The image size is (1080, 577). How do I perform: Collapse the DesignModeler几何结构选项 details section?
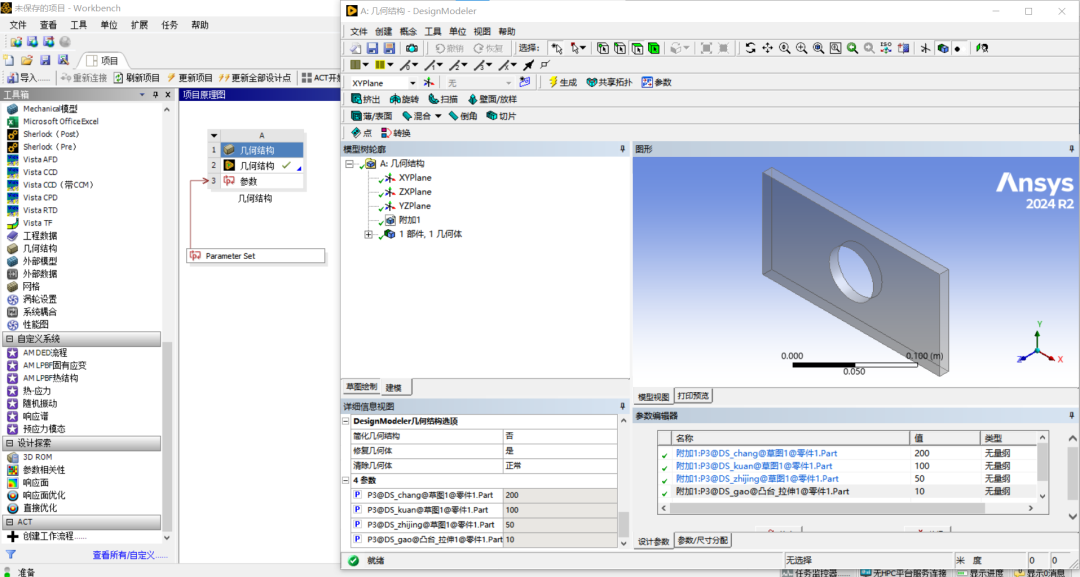tap(346, 421)
